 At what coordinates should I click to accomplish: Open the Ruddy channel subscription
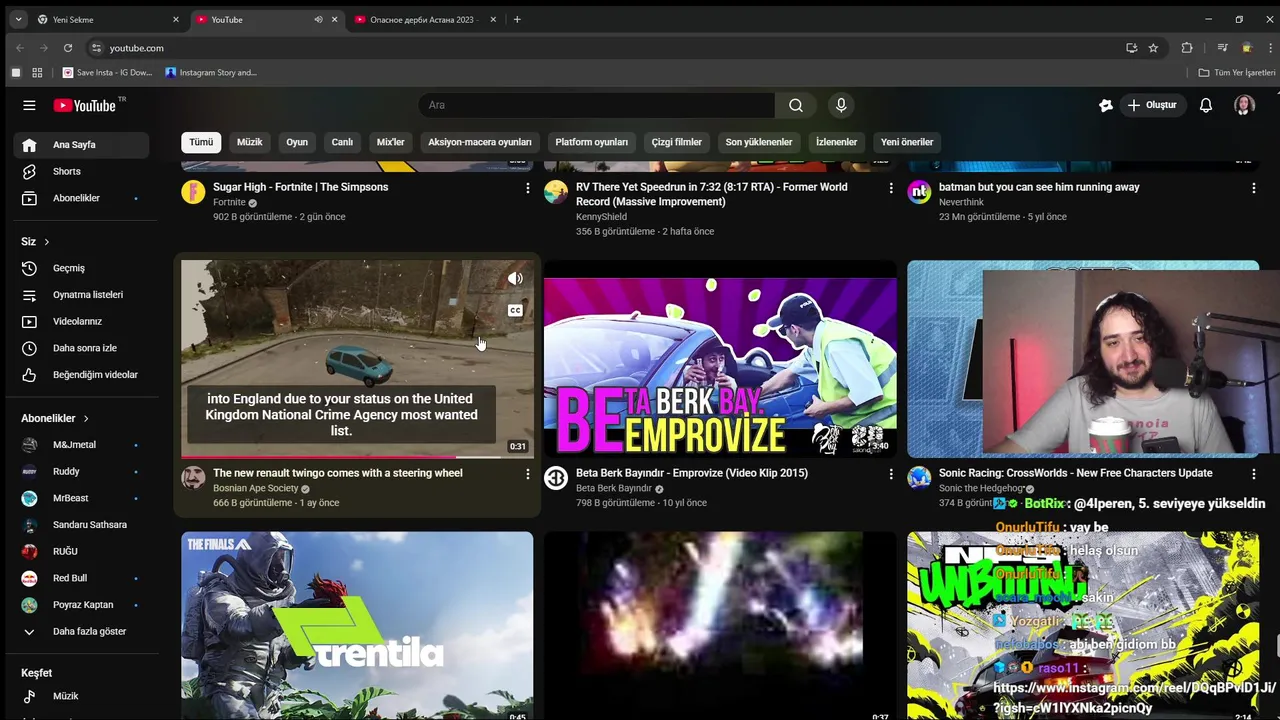tap(81, 471)
